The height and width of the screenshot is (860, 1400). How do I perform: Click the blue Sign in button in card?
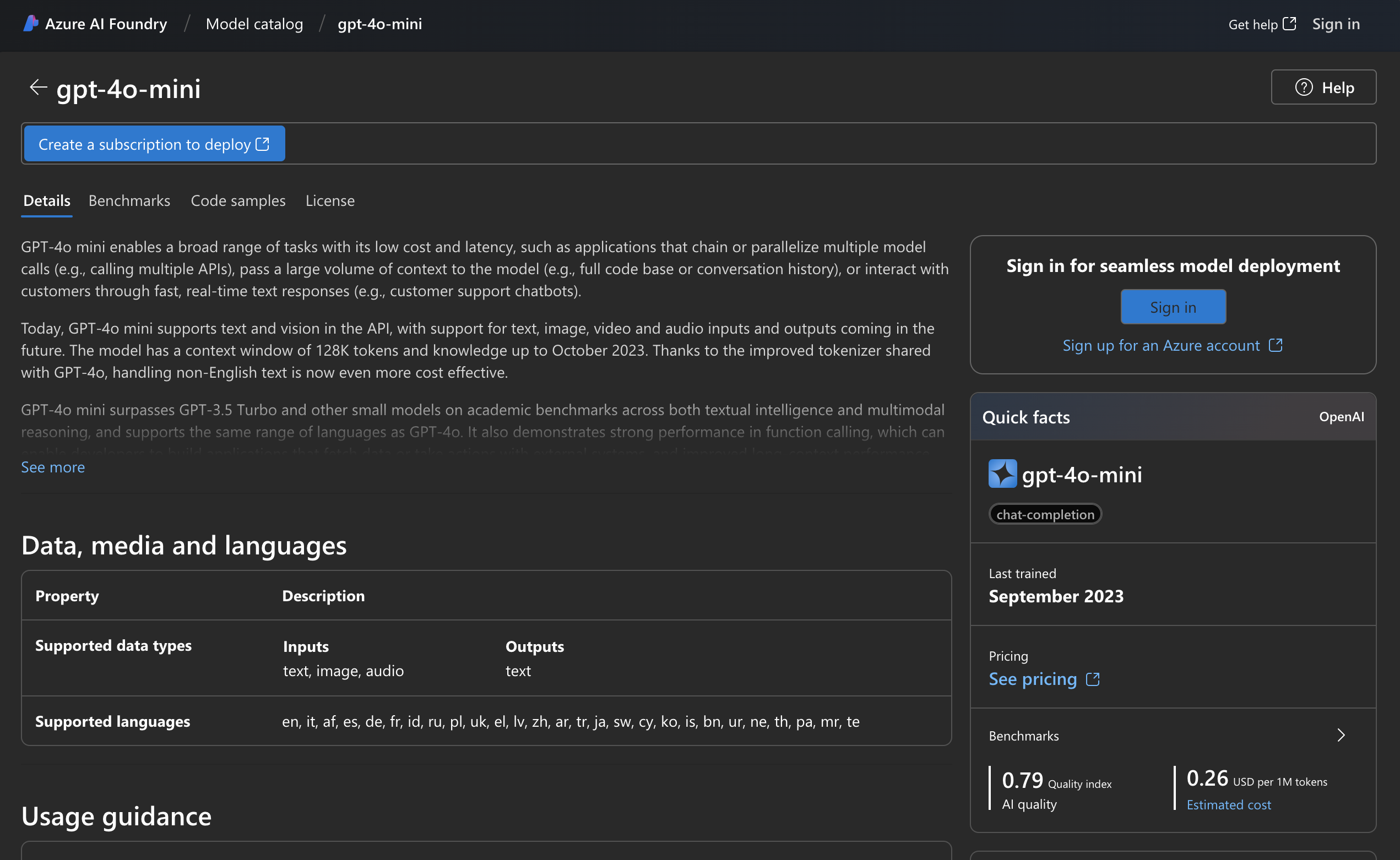pos(1173,307)
